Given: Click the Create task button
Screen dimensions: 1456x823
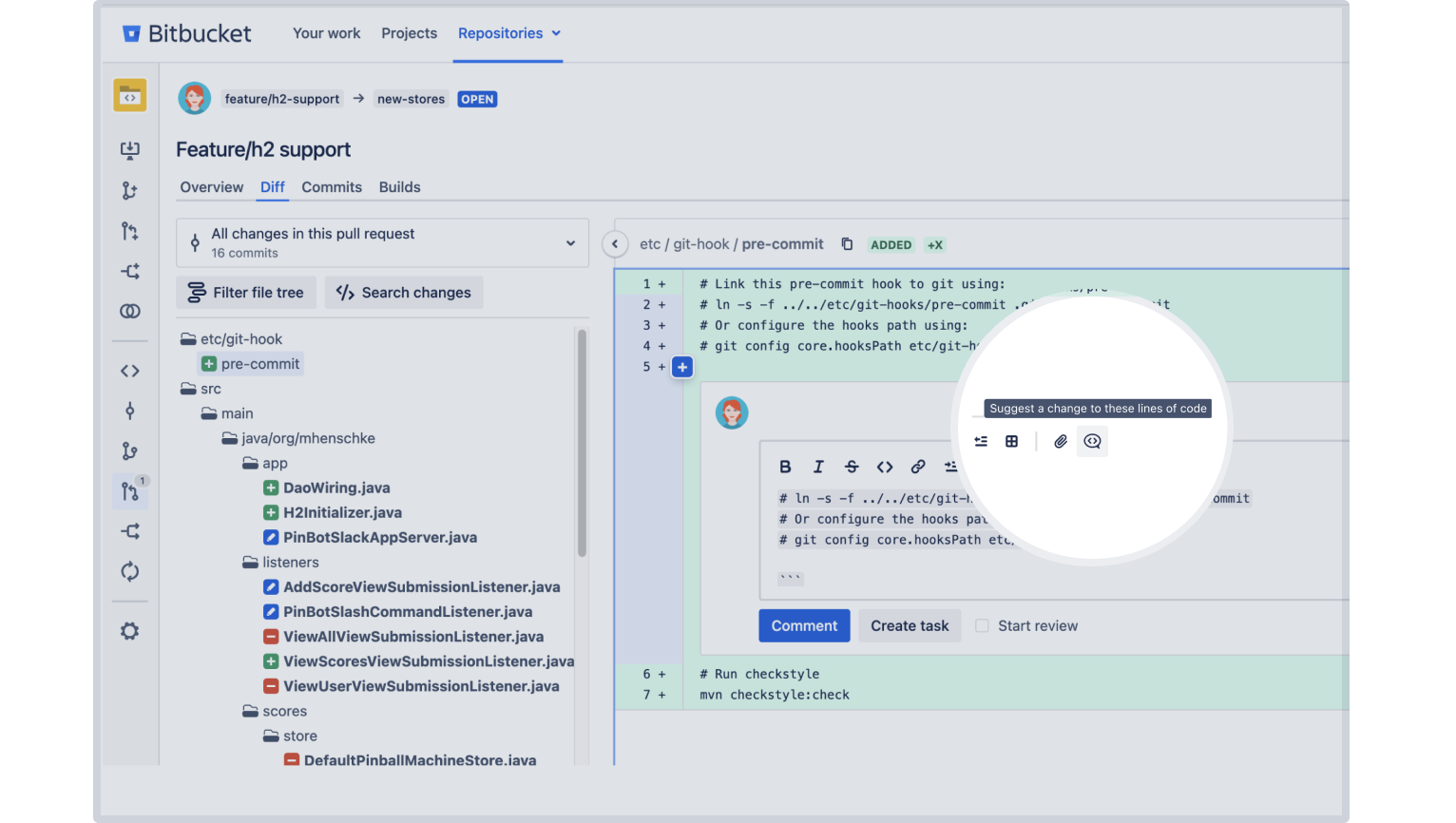Looking at the screenshot, I should 910,625.
